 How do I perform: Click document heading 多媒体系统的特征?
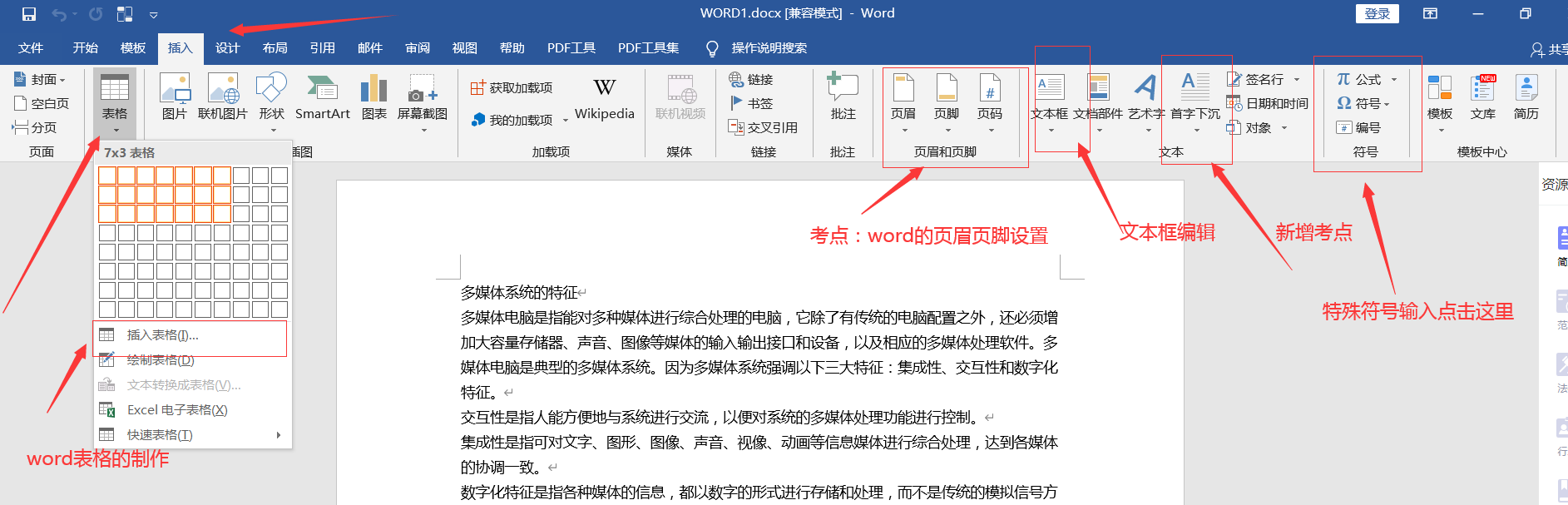519,293
